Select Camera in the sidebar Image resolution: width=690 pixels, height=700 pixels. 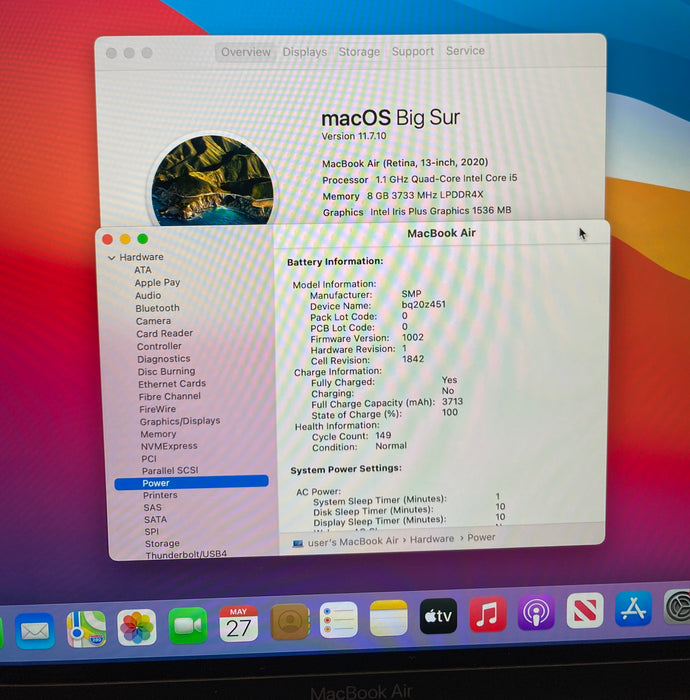(154, 321)
